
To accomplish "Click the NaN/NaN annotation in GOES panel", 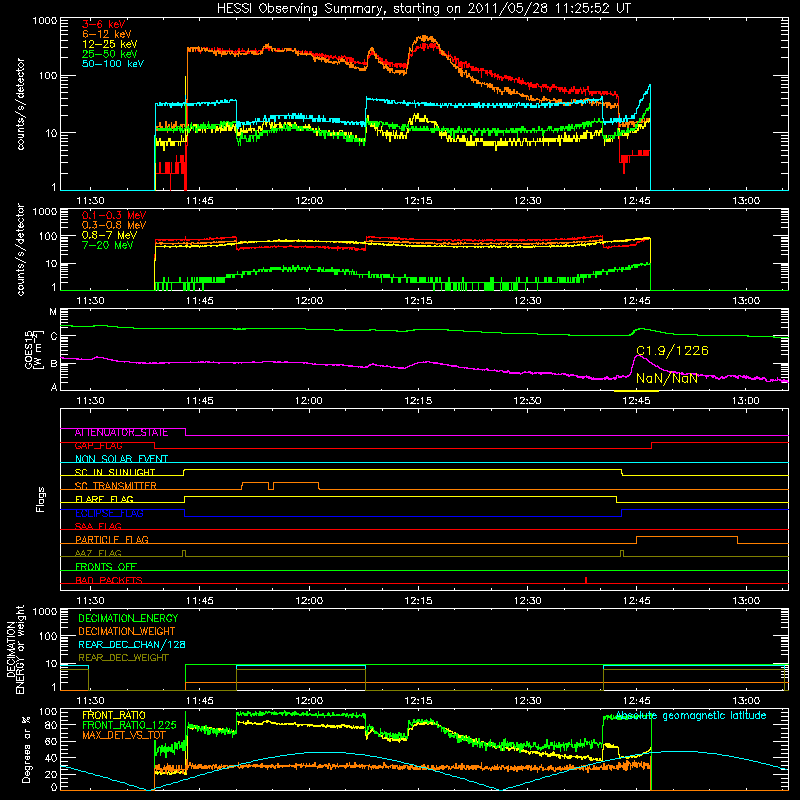I will [666, 378].
